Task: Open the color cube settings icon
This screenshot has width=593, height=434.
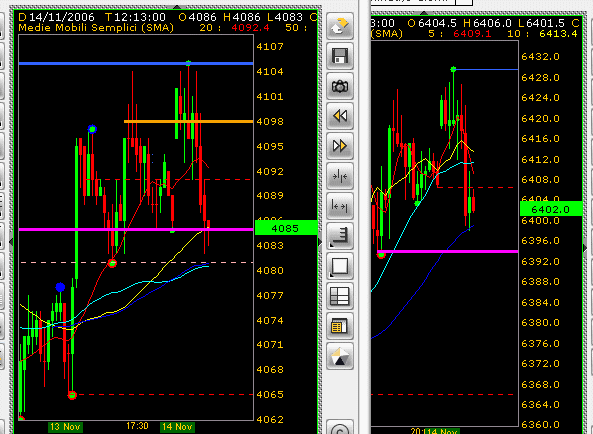Action: click(x=340, y=356)
